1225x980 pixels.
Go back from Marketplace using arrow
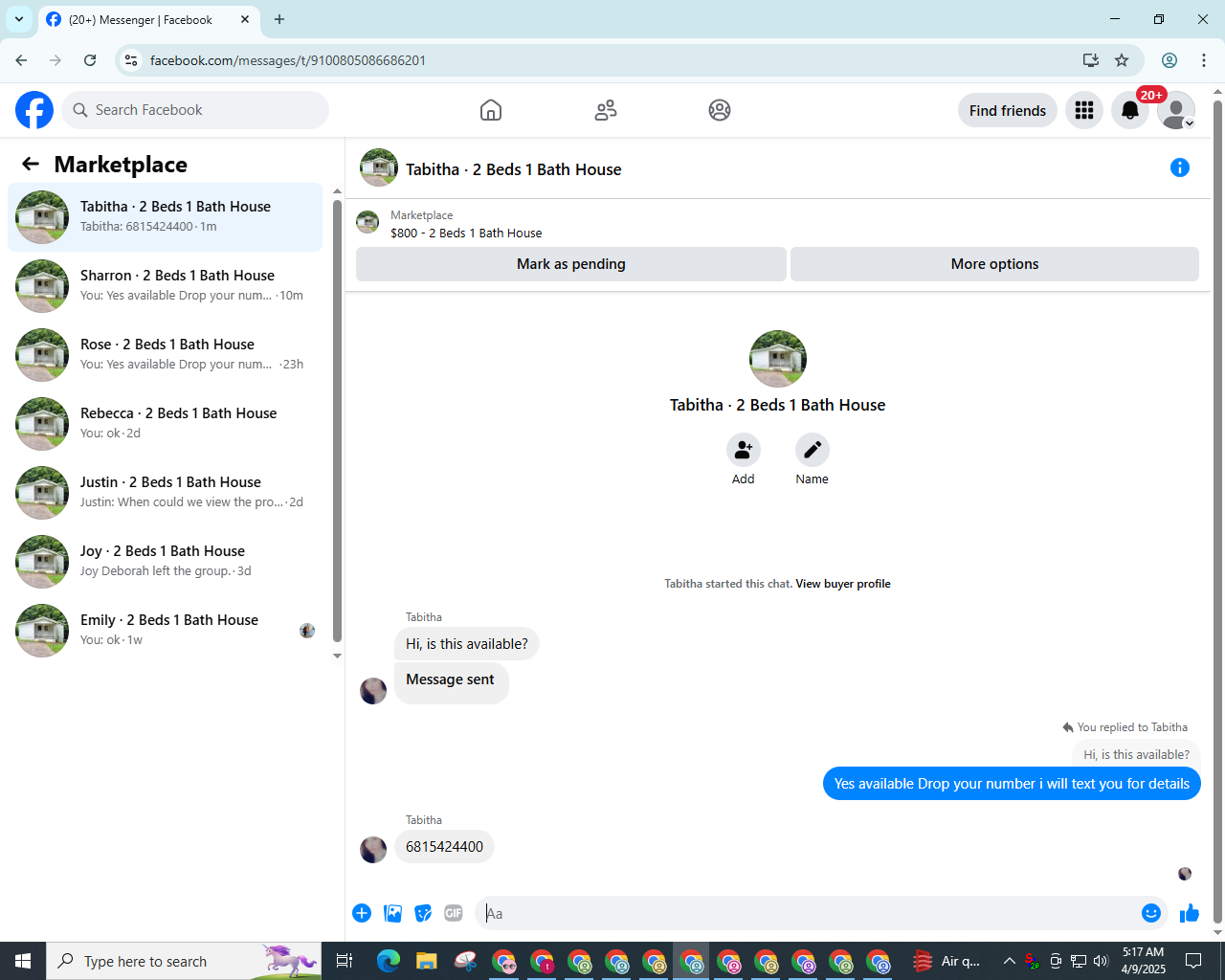[31, 165]
